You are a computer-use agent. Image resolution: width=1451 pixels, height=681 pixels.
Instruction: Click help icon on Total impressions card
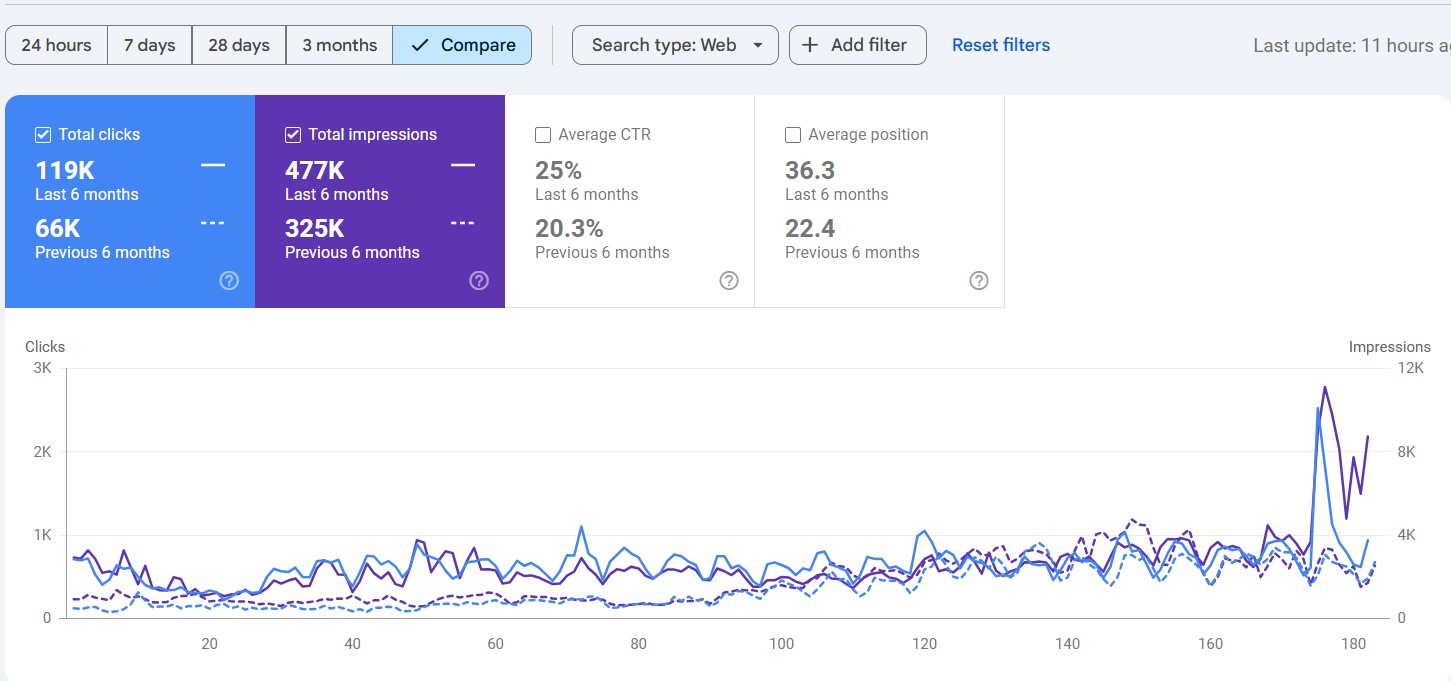[x=479, y=281]
